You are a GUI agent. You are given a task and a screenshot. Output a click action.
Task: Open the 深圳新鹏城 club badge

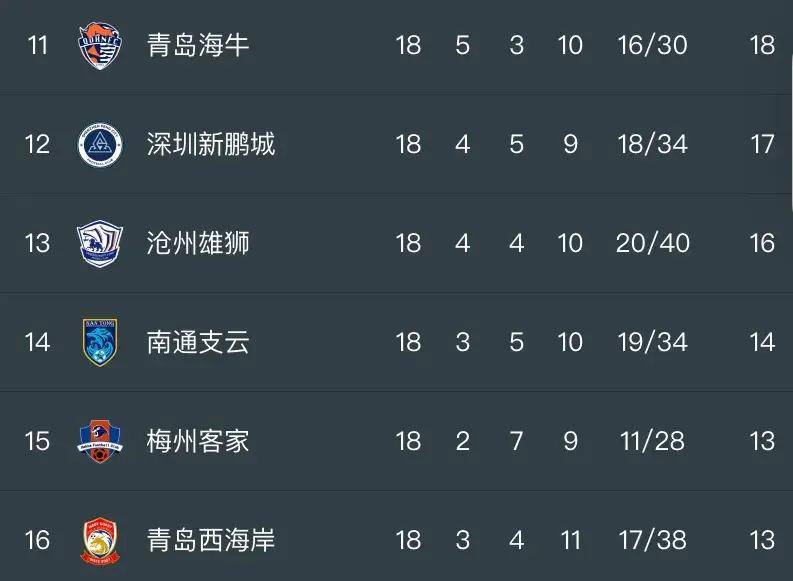(x=100, y=145)
